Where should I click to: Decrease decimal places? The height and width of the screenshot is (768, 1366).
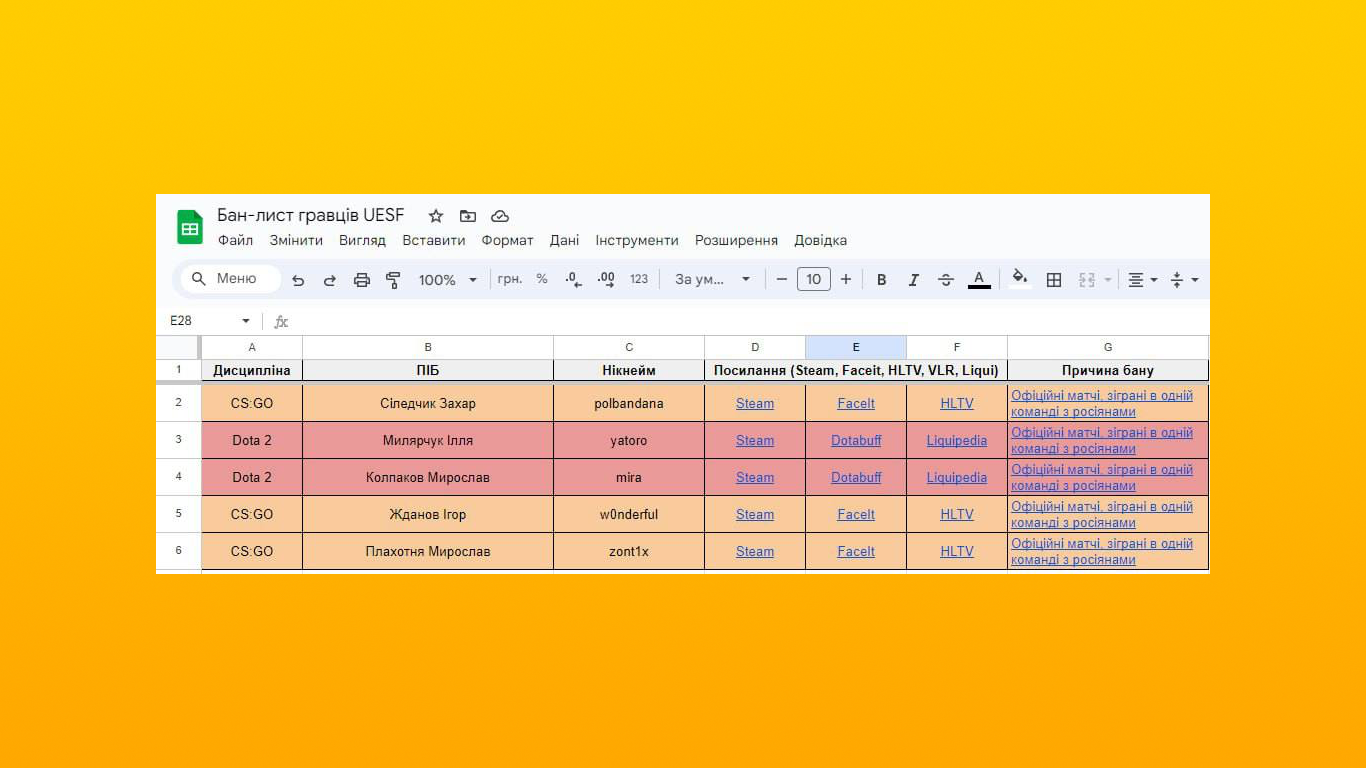point(573,280)
